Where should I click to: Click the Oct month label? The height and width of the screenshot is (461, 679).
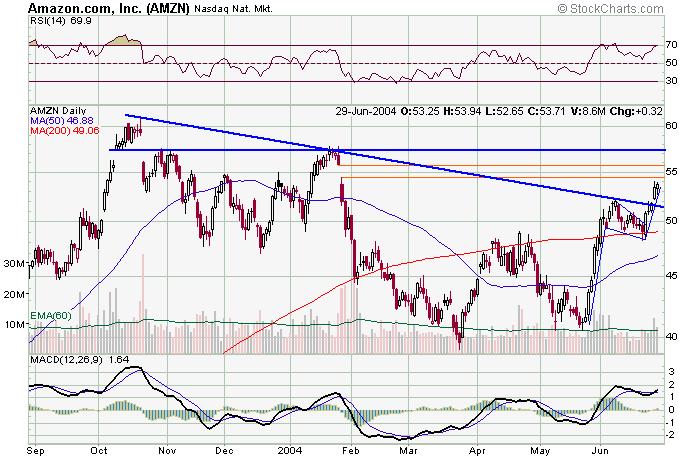point(99,451)
